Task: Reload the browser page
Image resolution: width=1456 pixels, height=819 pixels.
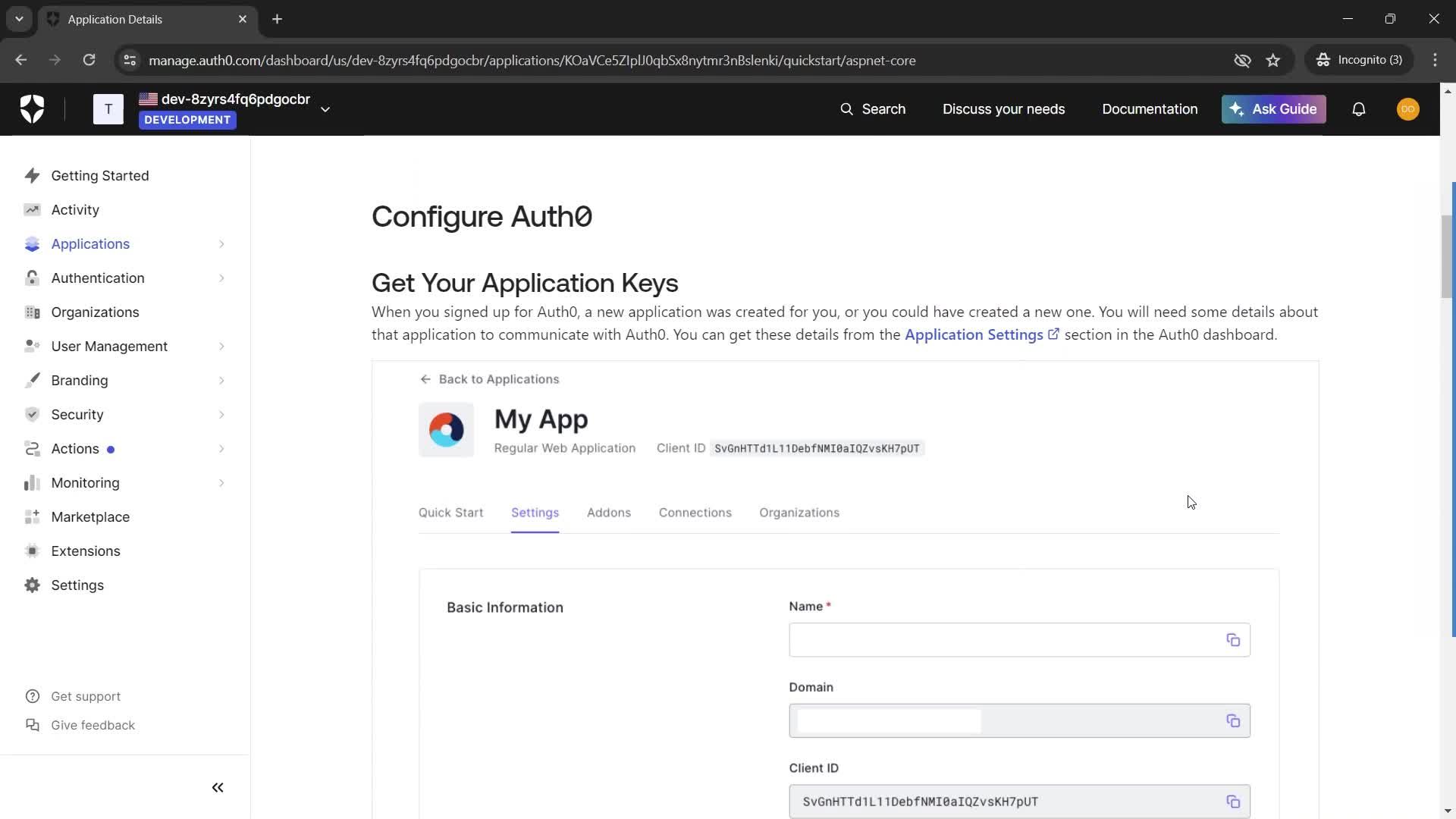Action: (89, 61)
